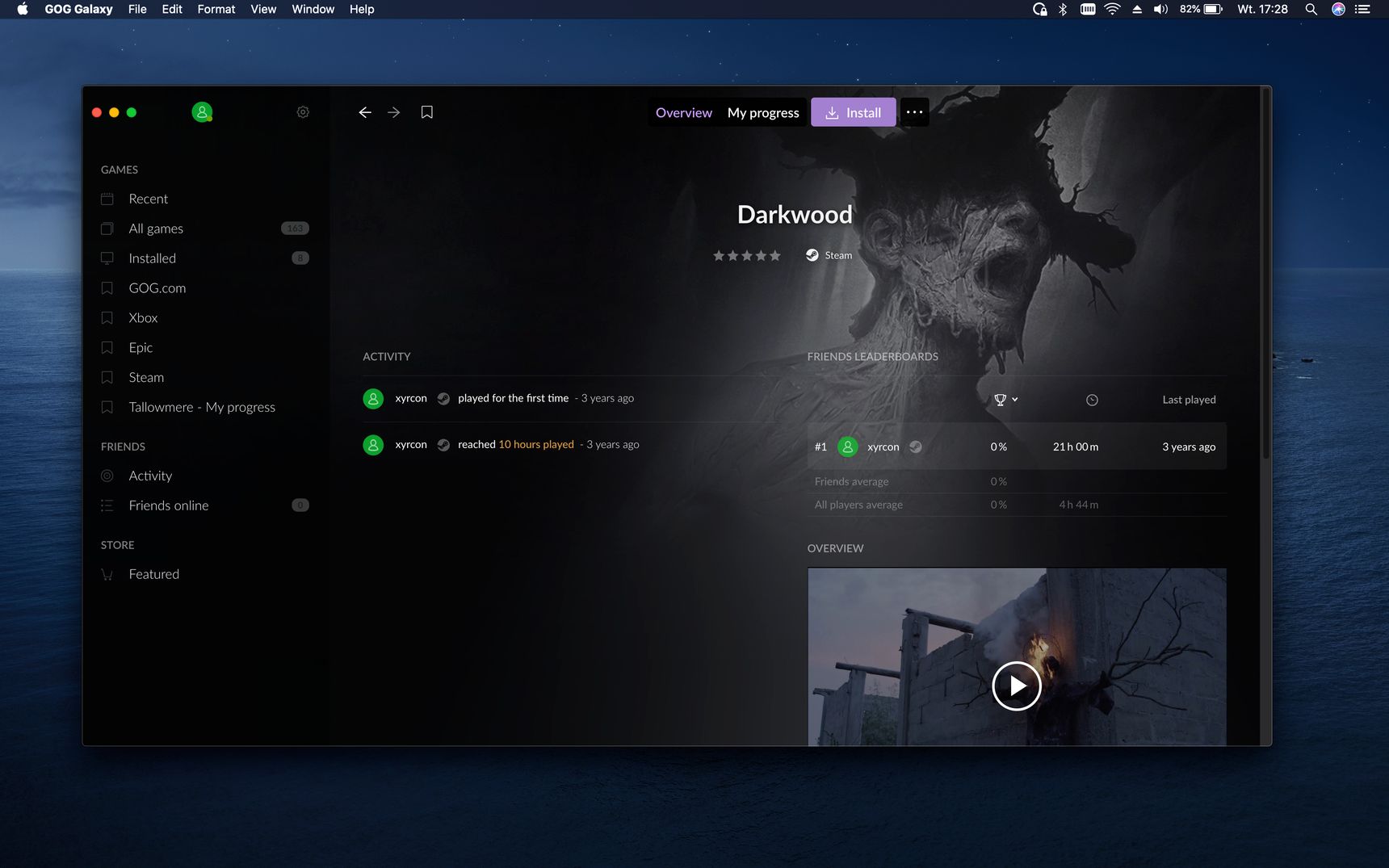1389x868 pixels.
Task: Switch to the My progress tab
Action: (763, 112)
